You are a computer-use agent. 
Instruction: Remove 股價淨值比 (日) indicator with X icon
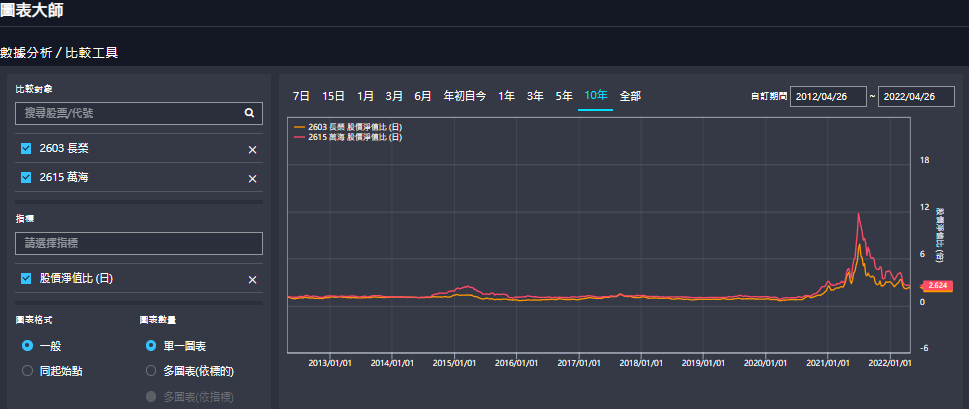(252, 279)
